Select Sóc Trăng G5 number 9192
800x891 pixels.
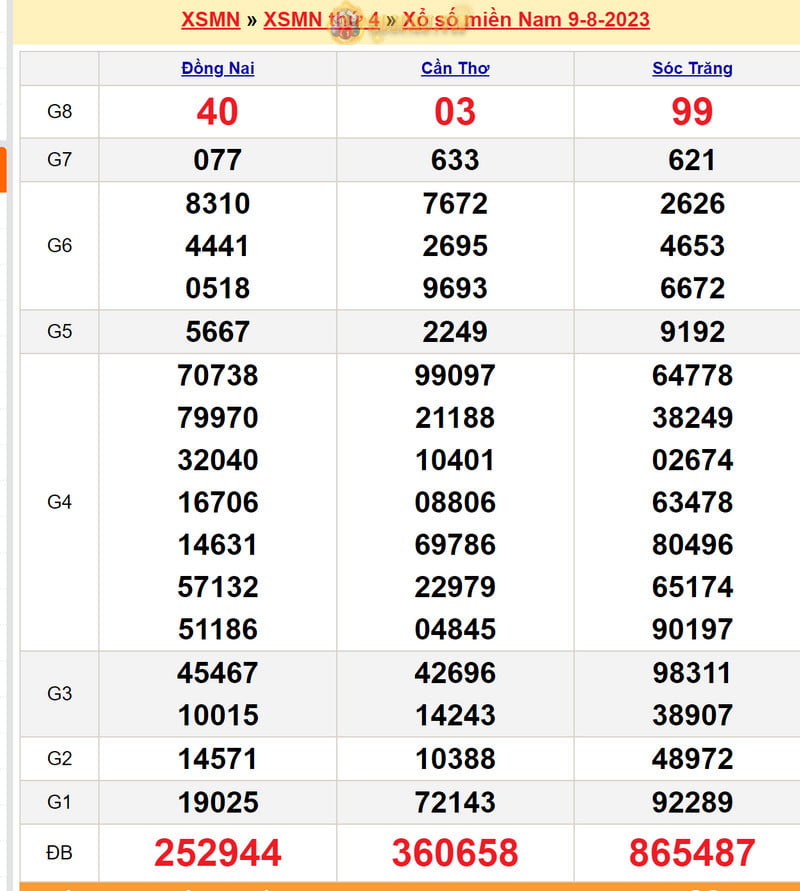[x=692, y=331]
